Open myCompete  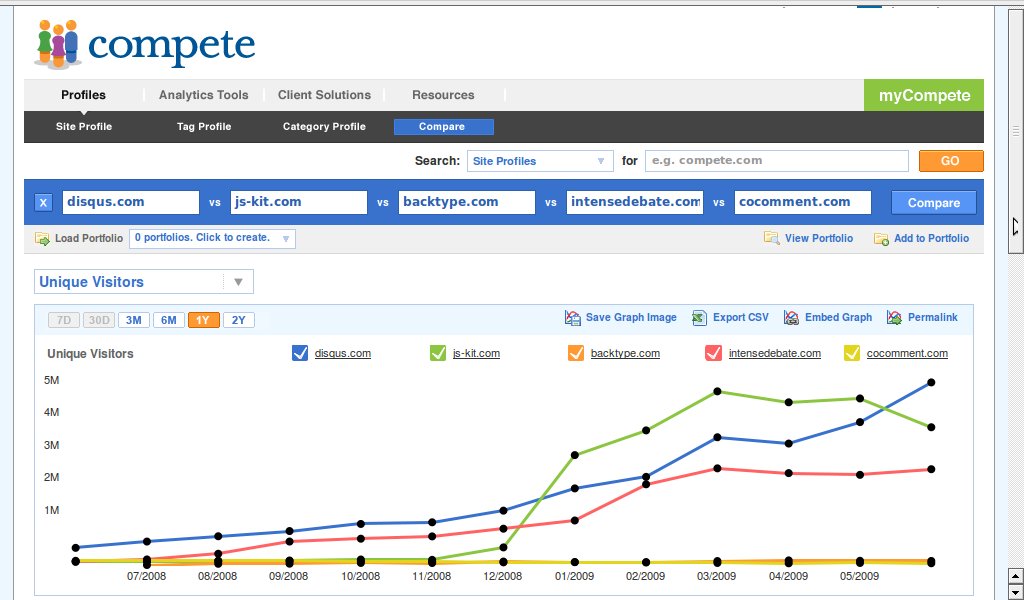pos(924,95)
